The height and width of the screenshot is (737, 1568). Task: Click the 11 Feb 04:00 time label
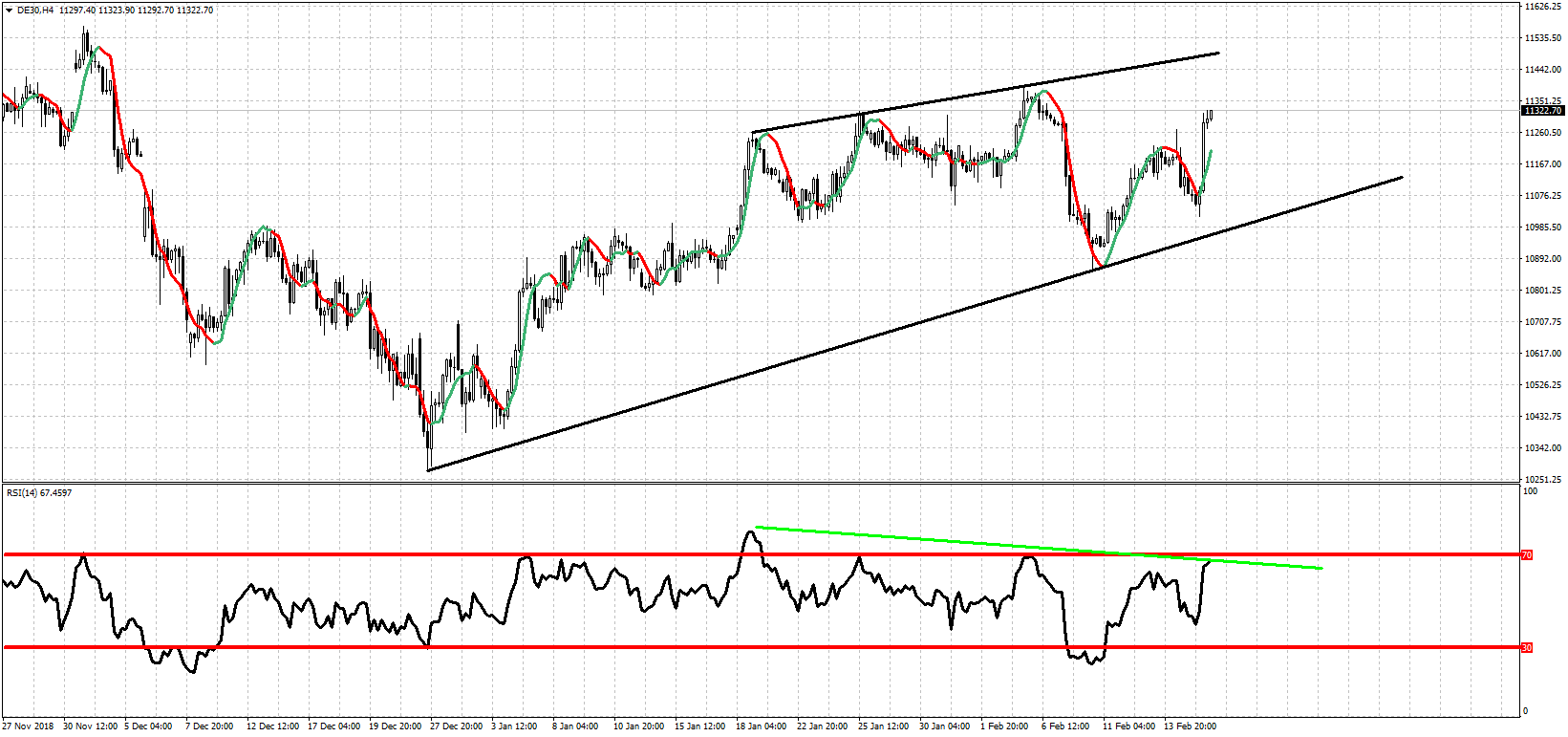click(x=1128, y=726)
